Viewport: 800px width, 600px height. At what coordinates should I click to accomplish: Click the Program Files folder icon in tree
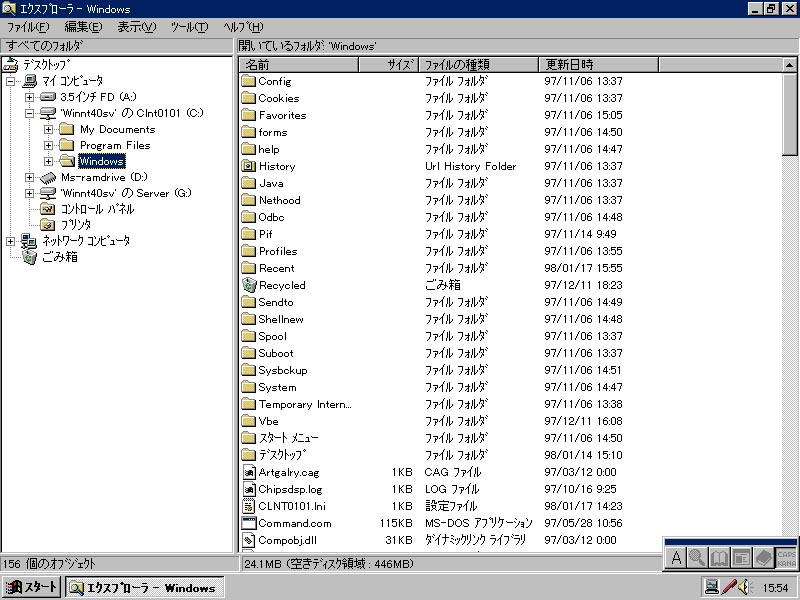(67, 145)
